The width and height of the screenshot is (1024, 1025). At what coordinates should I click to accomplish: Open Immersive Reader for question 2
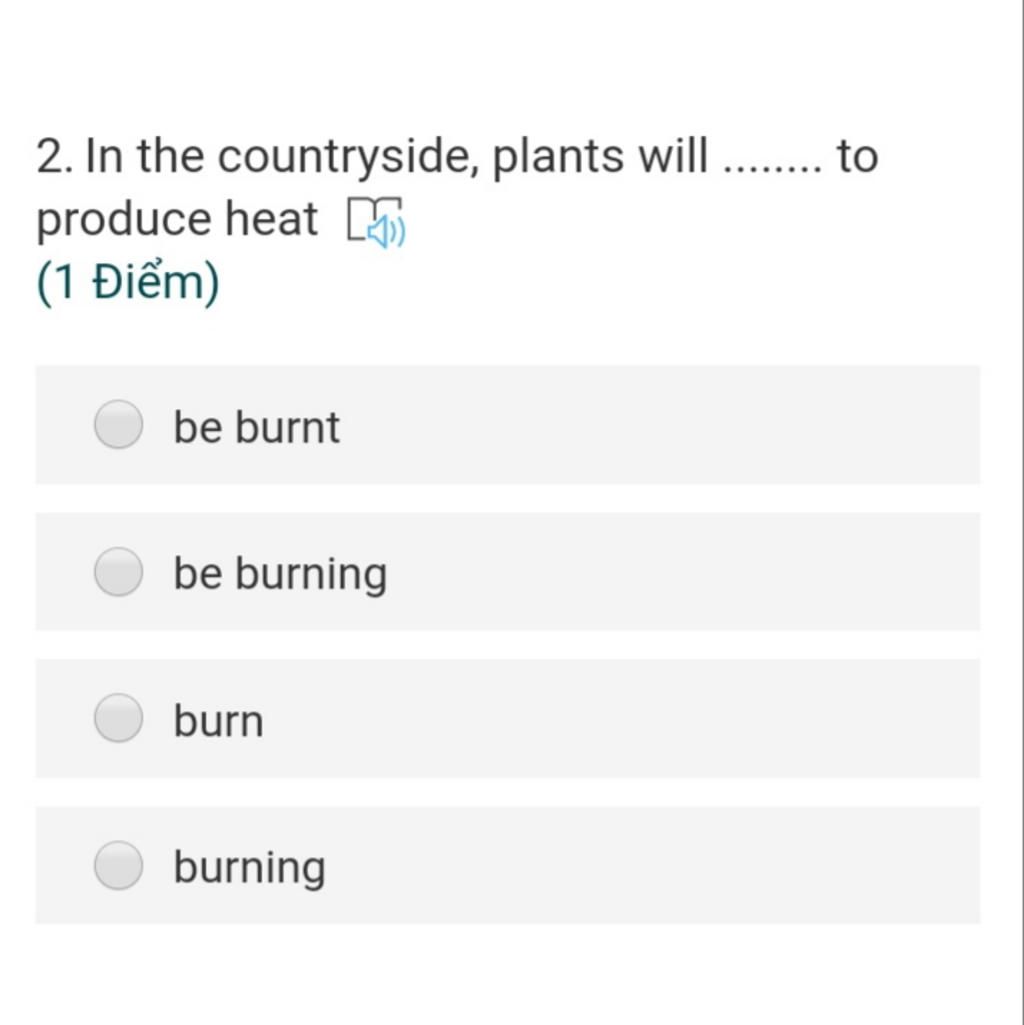click(376, 223)
